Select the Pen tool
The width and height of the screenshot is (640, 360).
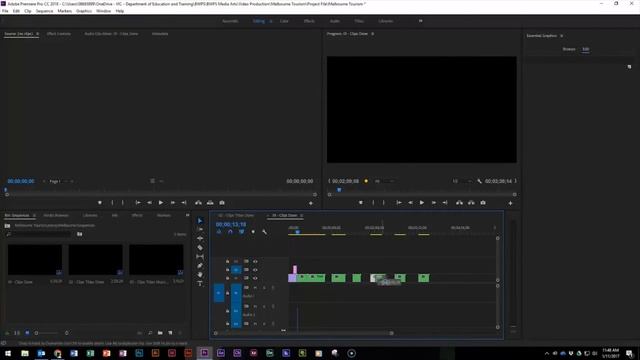(x=200, y=266)
